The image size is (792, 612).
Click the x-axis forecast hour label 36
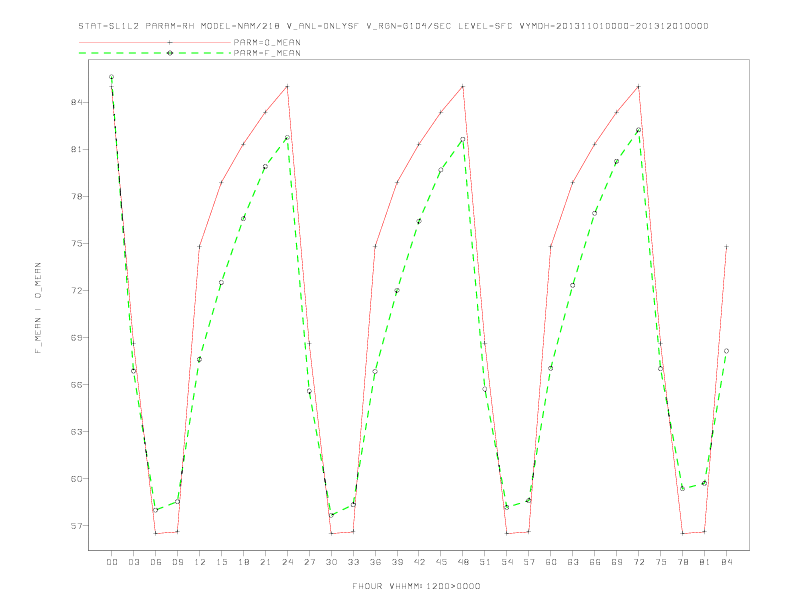(x=375, y=562)
